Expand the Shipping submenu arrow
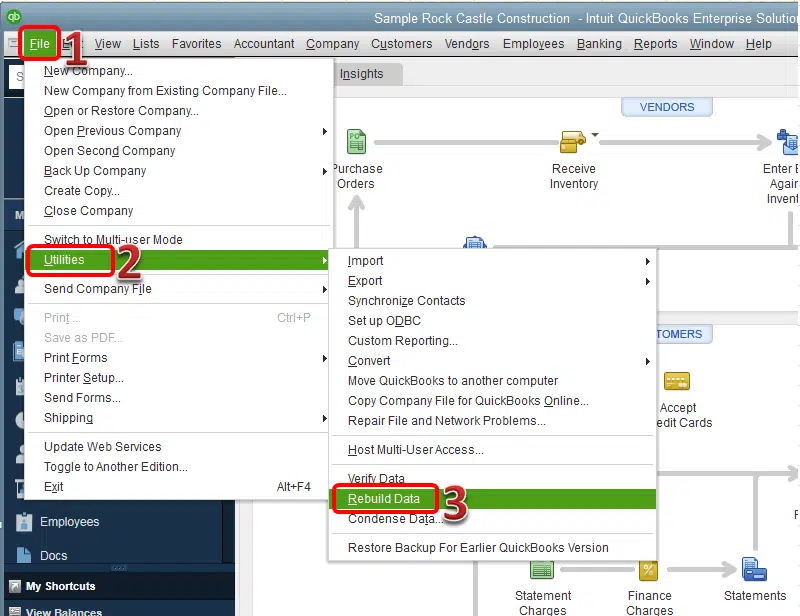This screenshot has width=800, height=616. click(324, 418)
